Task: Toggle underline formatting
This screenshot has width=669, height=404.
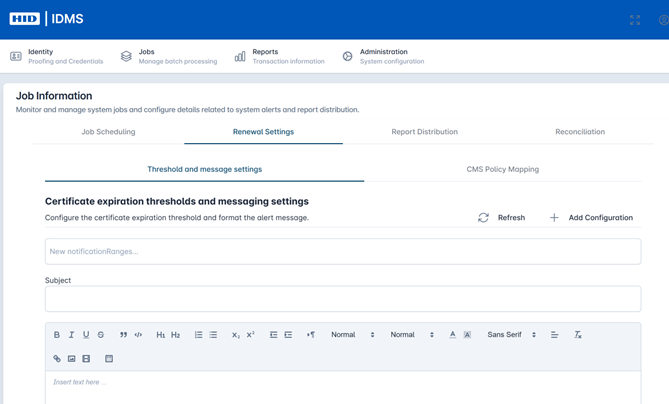Action: coord(86,335)
